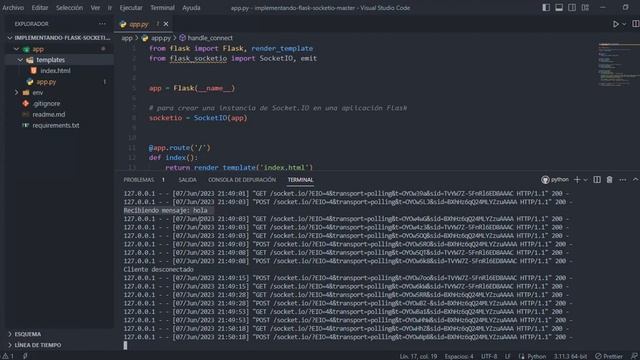The height and width of the screenshot is (360, 640).
Task: Click the line app = Flask(__name__)
Action: tap(192, 88)
